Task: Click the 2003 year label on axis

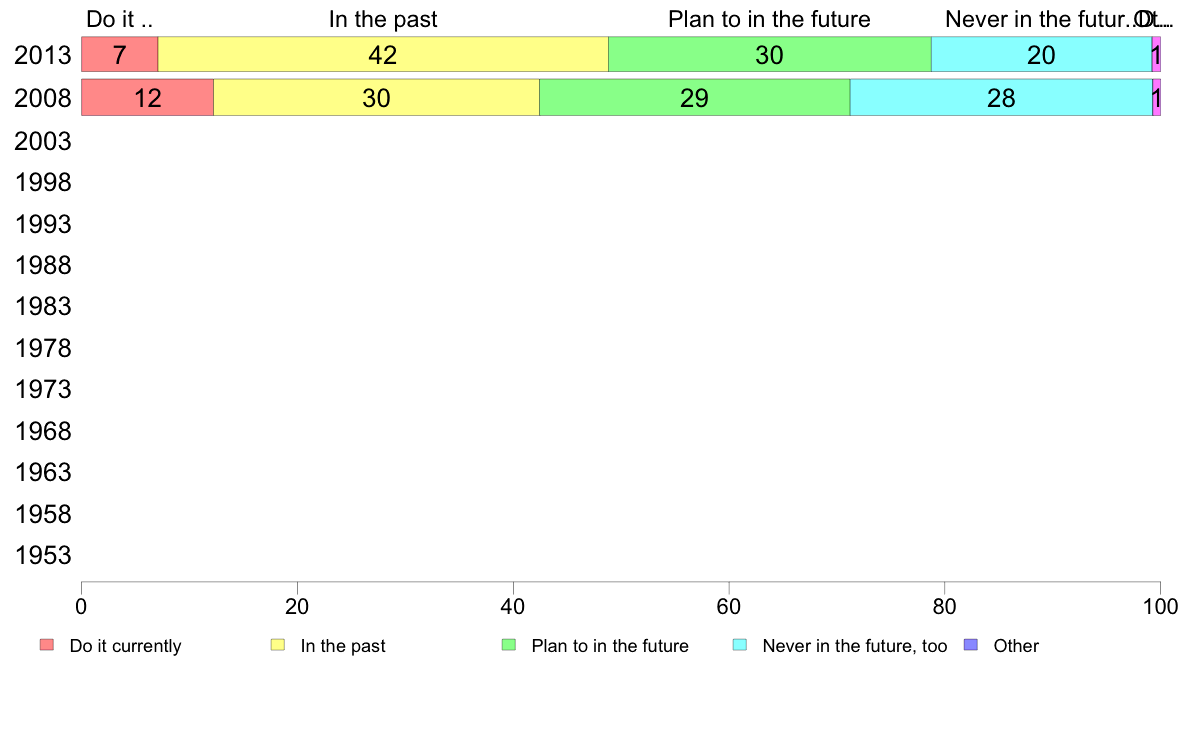Action: point(43,141)
